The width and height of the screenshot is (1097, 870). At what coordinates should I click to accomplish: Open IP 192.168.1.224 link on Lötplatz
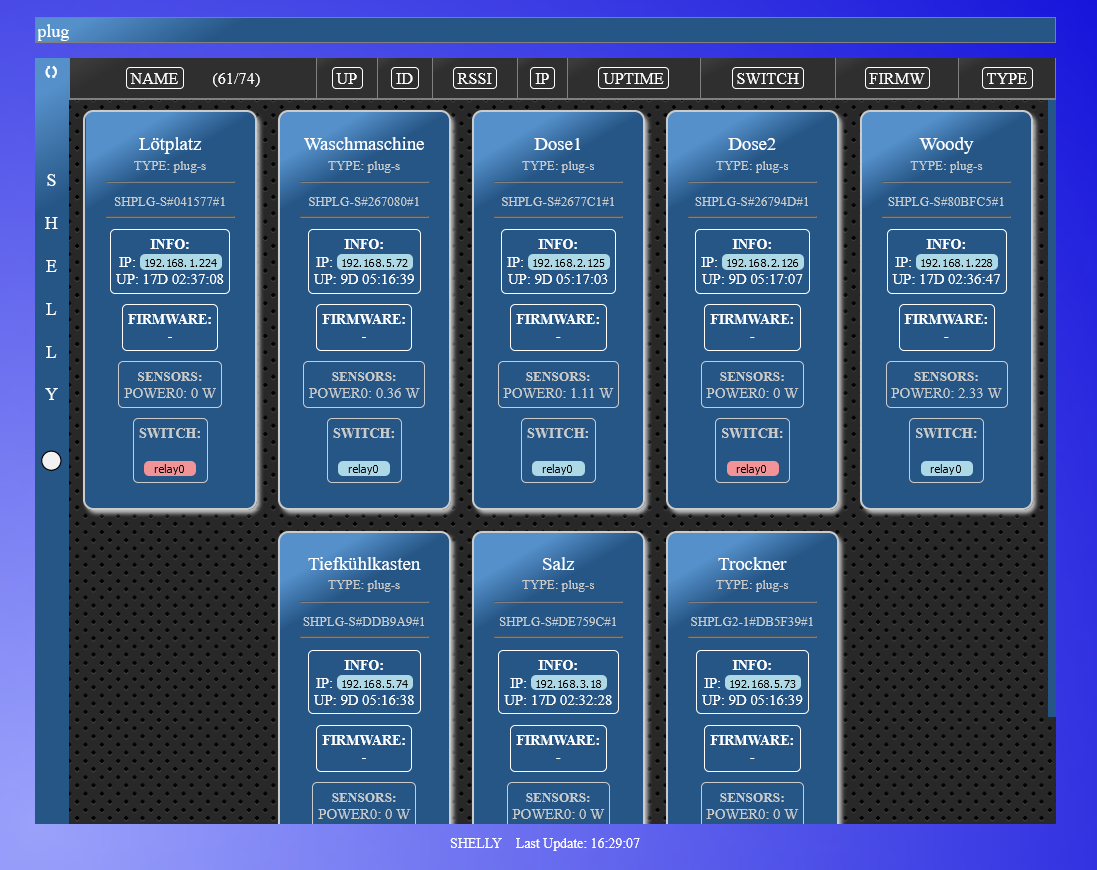coord(180,262)
